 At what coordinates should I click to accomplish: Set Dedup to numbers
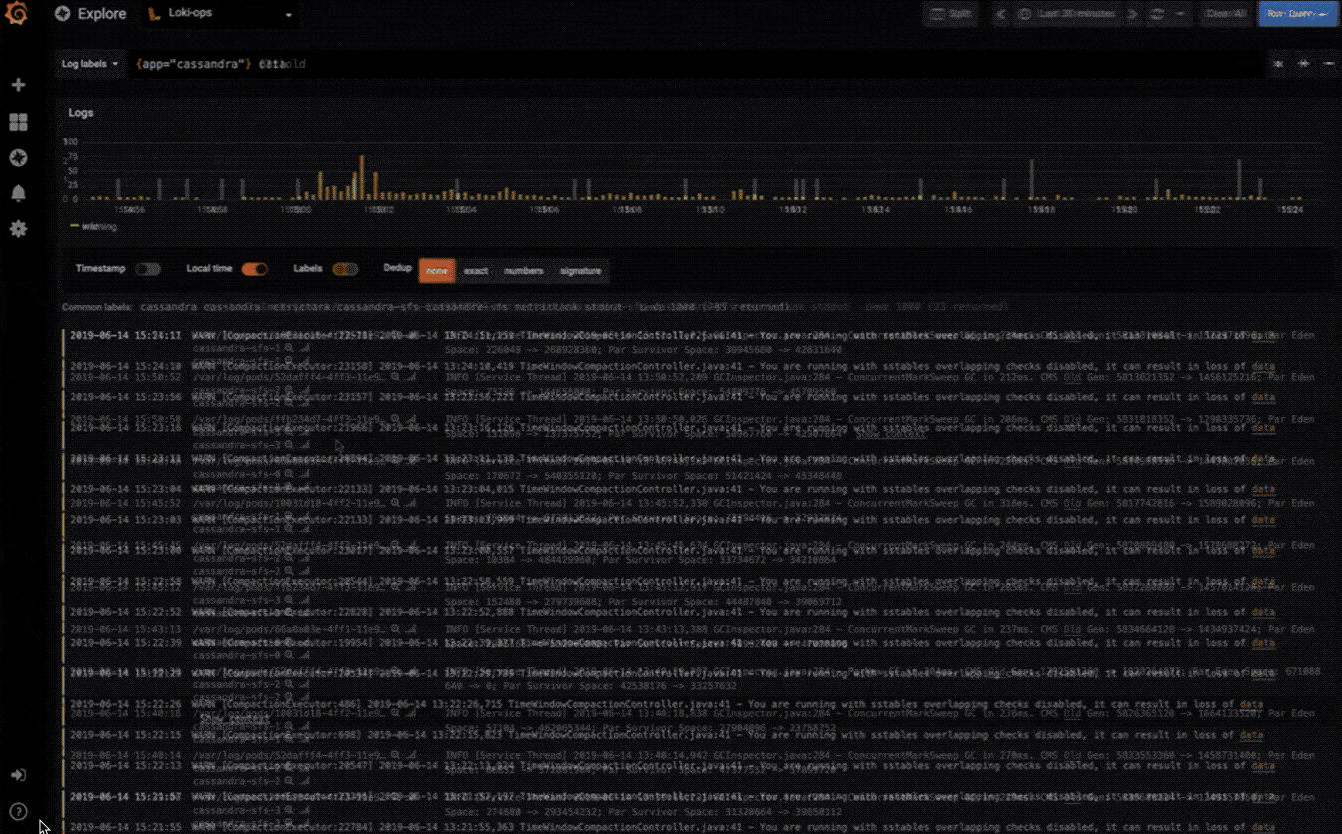pos(523,271)
